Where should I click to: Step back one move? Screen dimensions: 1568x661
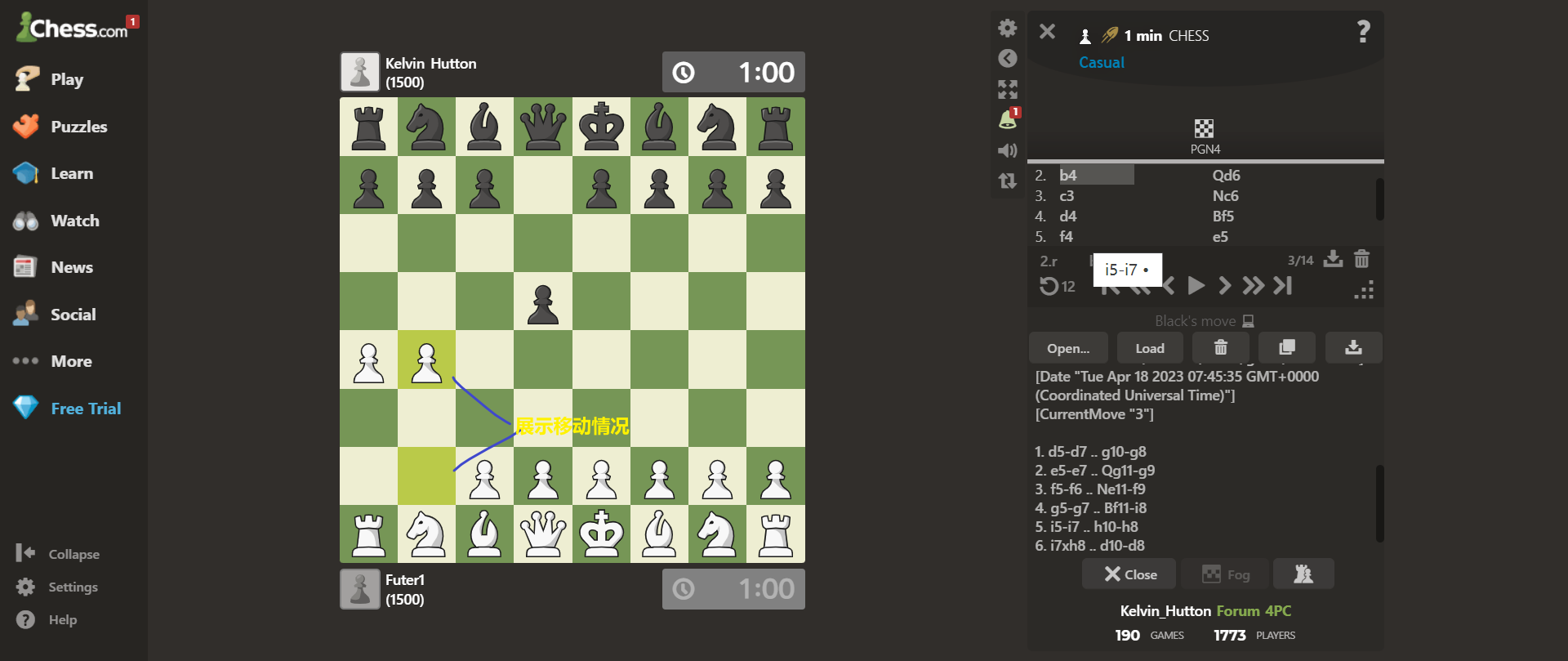click(1169, 285)
